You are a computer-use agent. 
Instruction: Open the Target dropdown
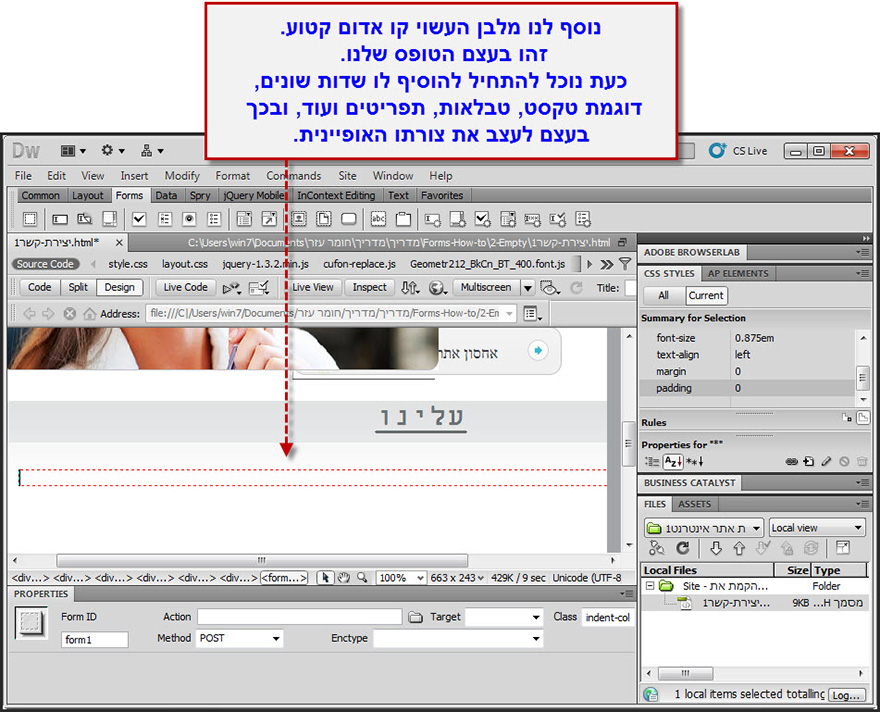coord(503,617)
